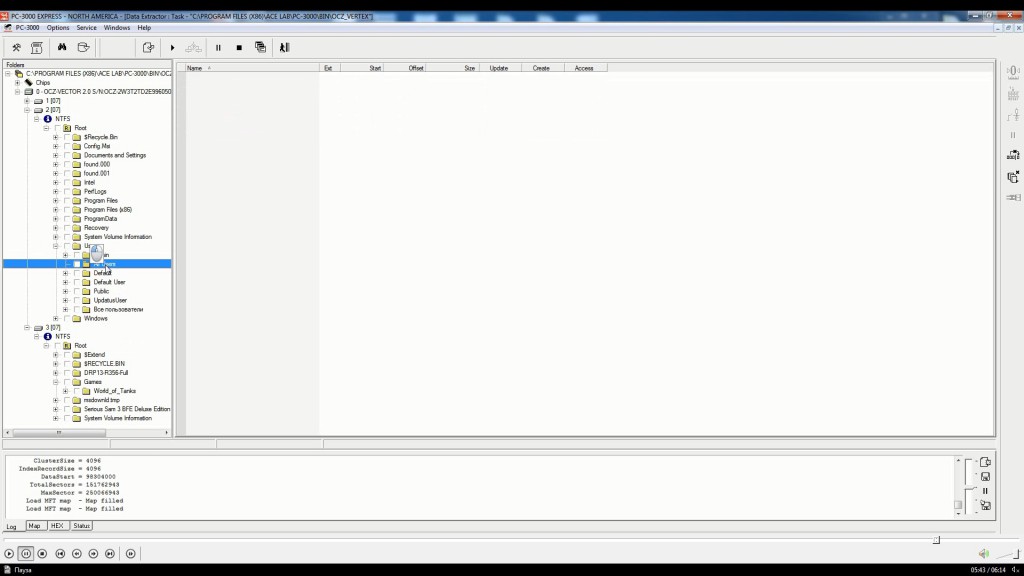1024x576 pixels.
Task: Click the binoculars search icon in toolbar
Action: (x=62, y=47)
